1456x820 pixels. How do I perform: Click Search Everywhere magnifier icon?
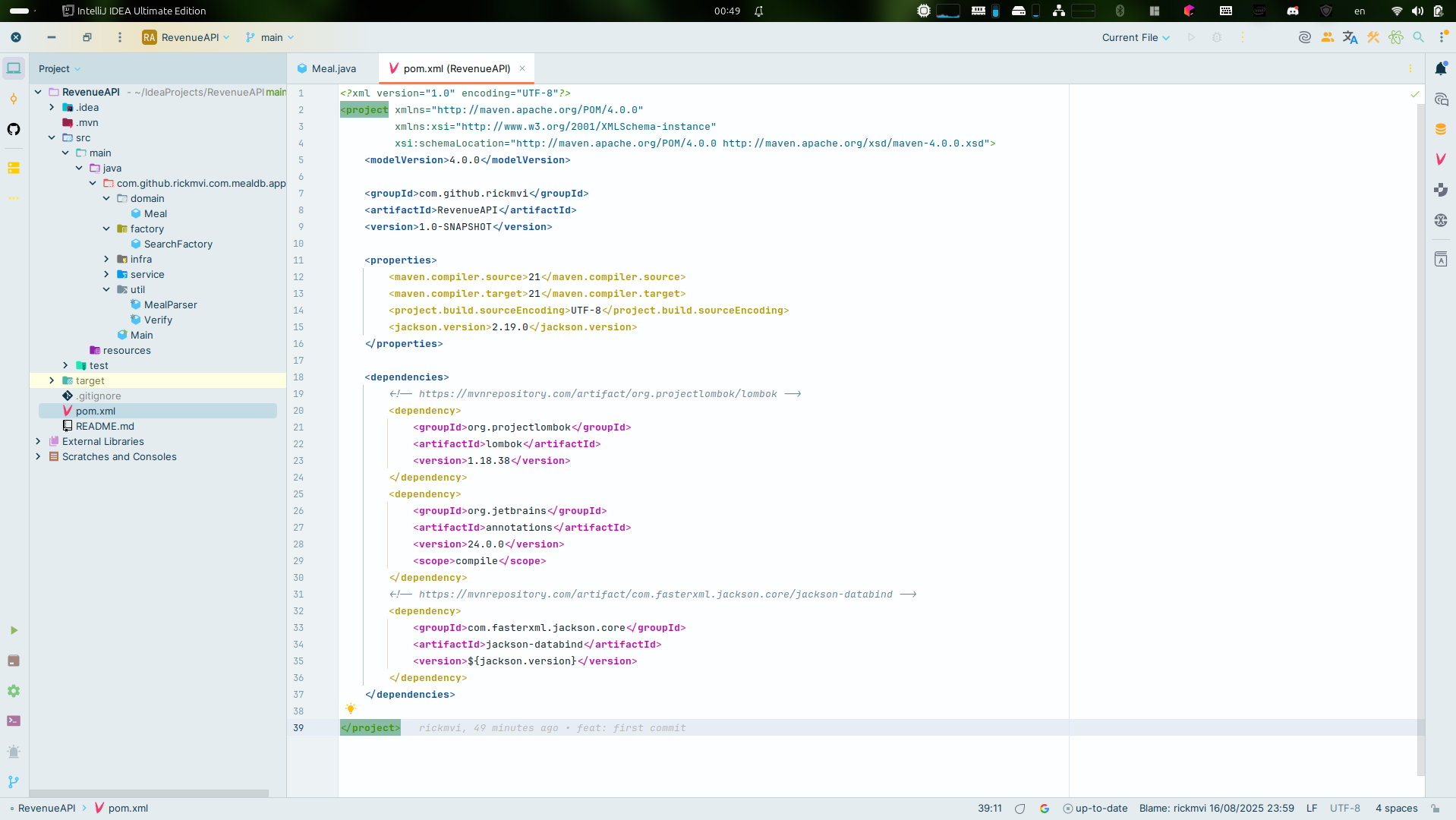pos(1418,37)
